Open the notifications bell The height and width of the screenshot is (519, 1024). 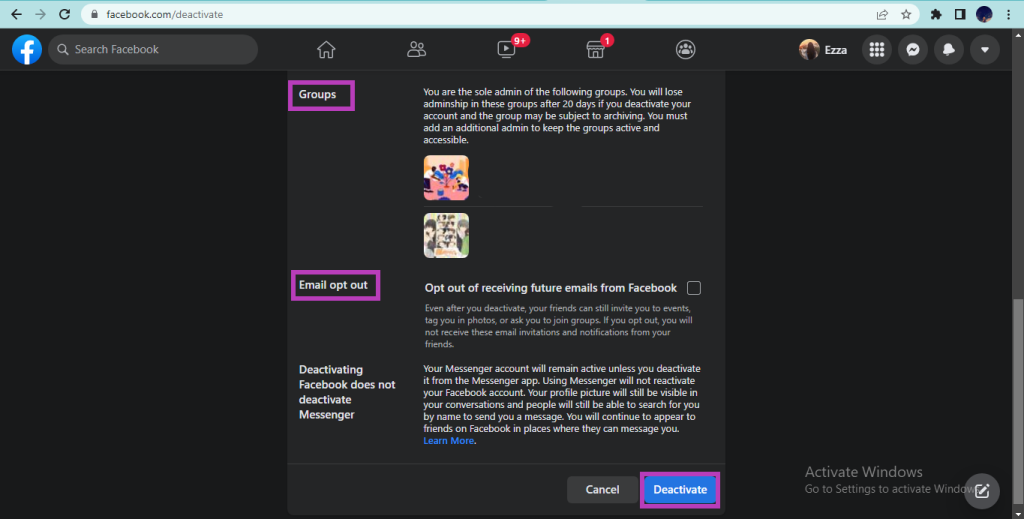[x=948, y=50]
